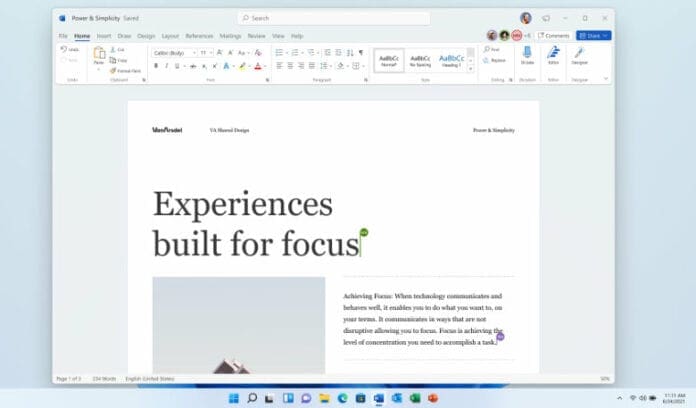Toggle Bold formatting
The width and height of the screenshot is (696, 408).
click(x=156, y=66)
